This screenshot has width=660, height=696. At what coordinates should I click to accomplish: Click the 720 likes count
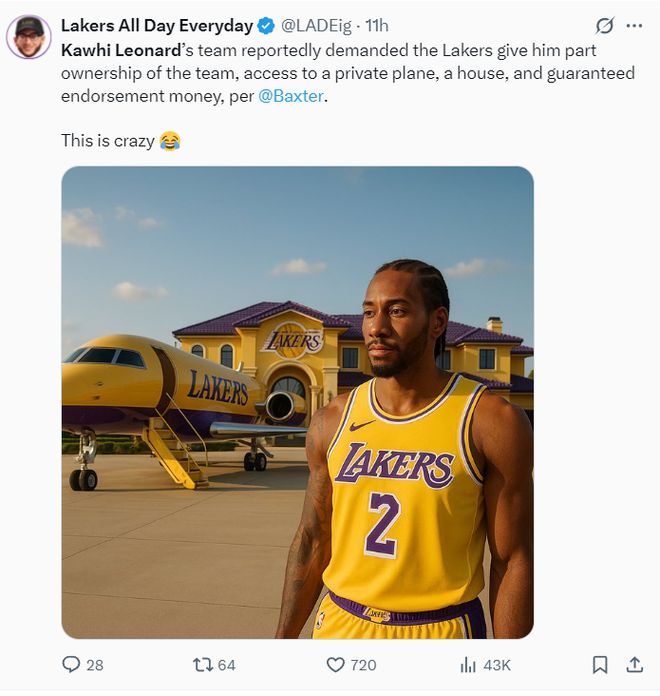[363, 665]
